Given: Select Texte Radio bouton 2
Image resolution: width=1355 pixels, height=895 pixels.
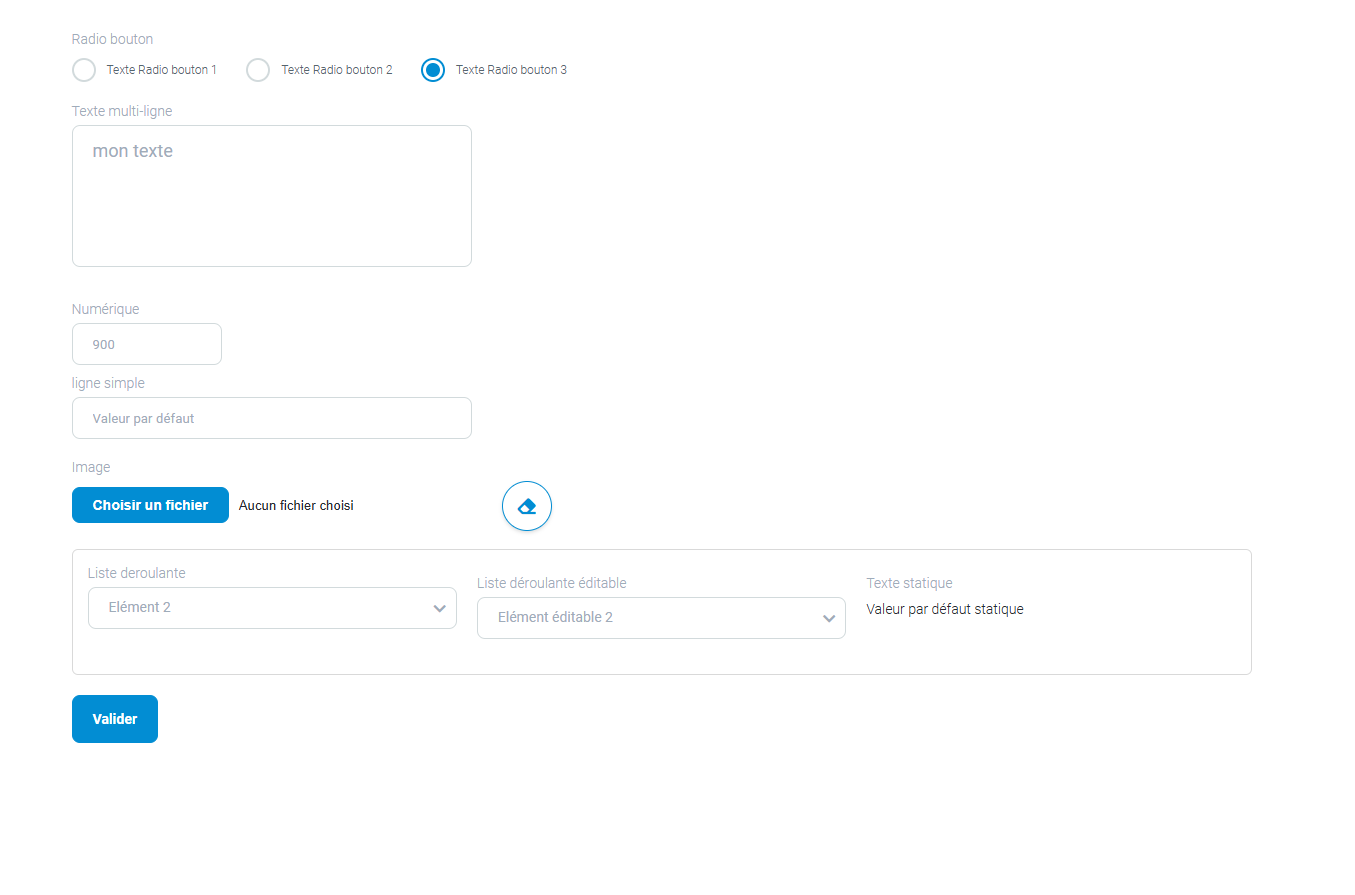Looking at the screenshot, I should [258, 70].
